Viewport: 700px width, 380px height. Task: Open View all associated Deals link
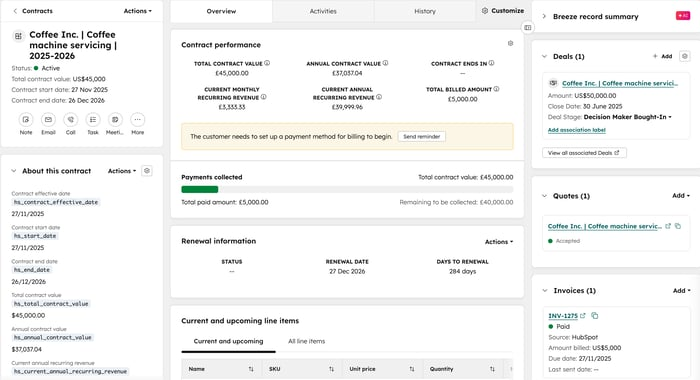click(x=584, y=153)
